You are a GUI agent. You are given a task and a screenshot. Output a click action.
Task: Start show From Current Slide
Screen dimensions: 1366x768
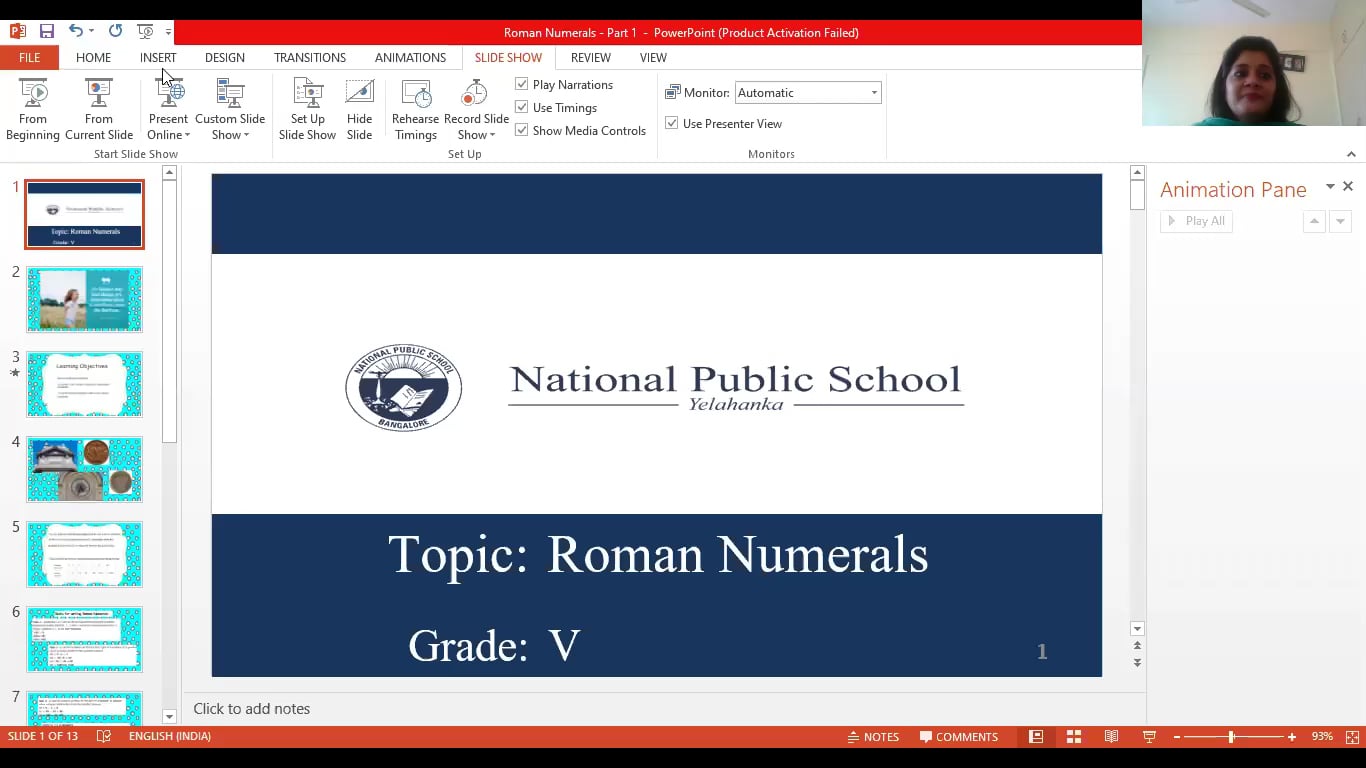(x=99, y=110)
